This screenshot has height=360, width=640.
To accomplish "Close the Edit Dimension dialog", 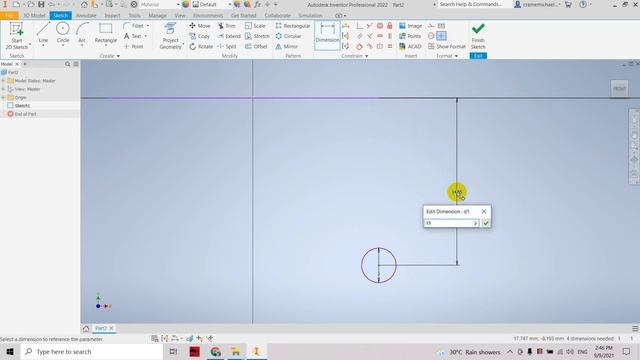I will (484, 211).
